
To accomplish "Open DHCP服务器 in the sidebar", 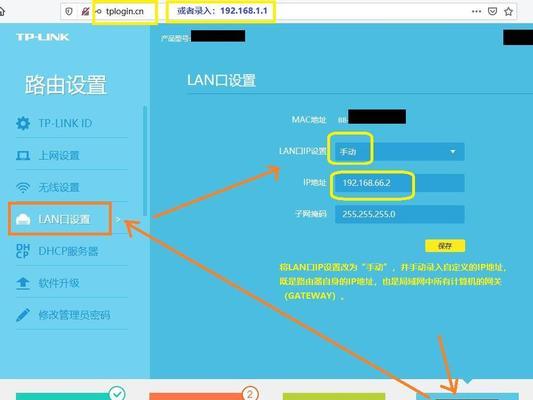I will (x=72, y=251).
